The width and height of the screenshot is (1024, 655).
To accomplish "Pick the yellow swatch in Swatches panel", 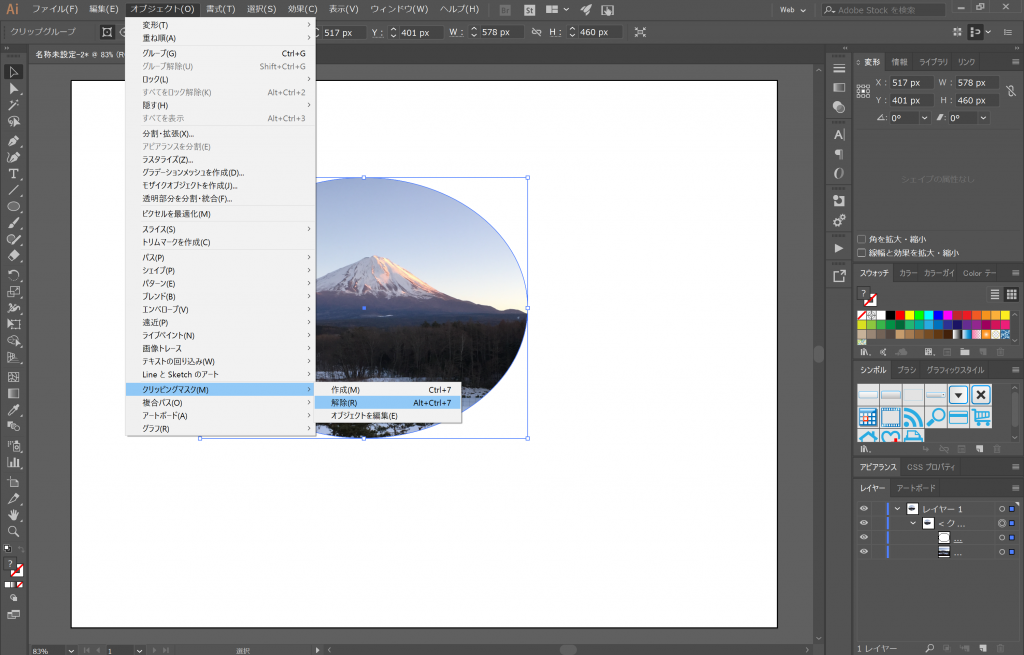I will [x=908, y=315].
